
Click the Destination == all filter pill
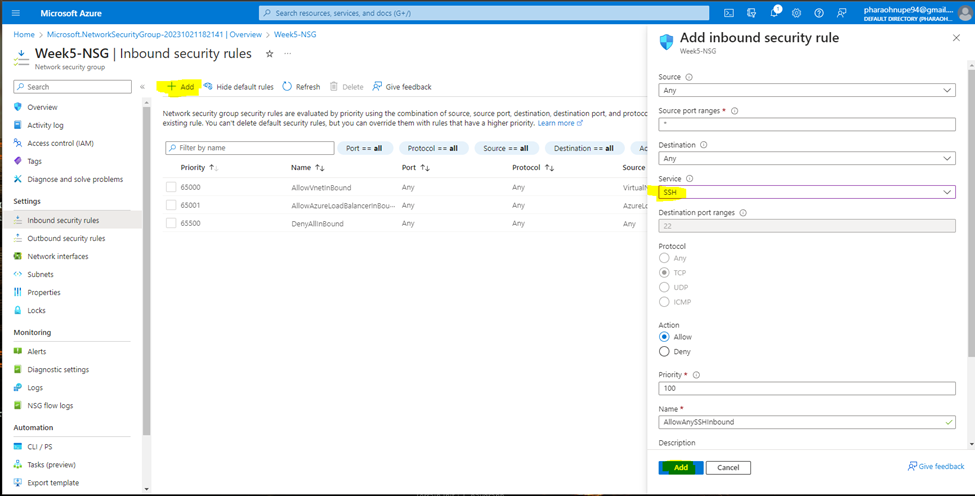coord(583,149)
